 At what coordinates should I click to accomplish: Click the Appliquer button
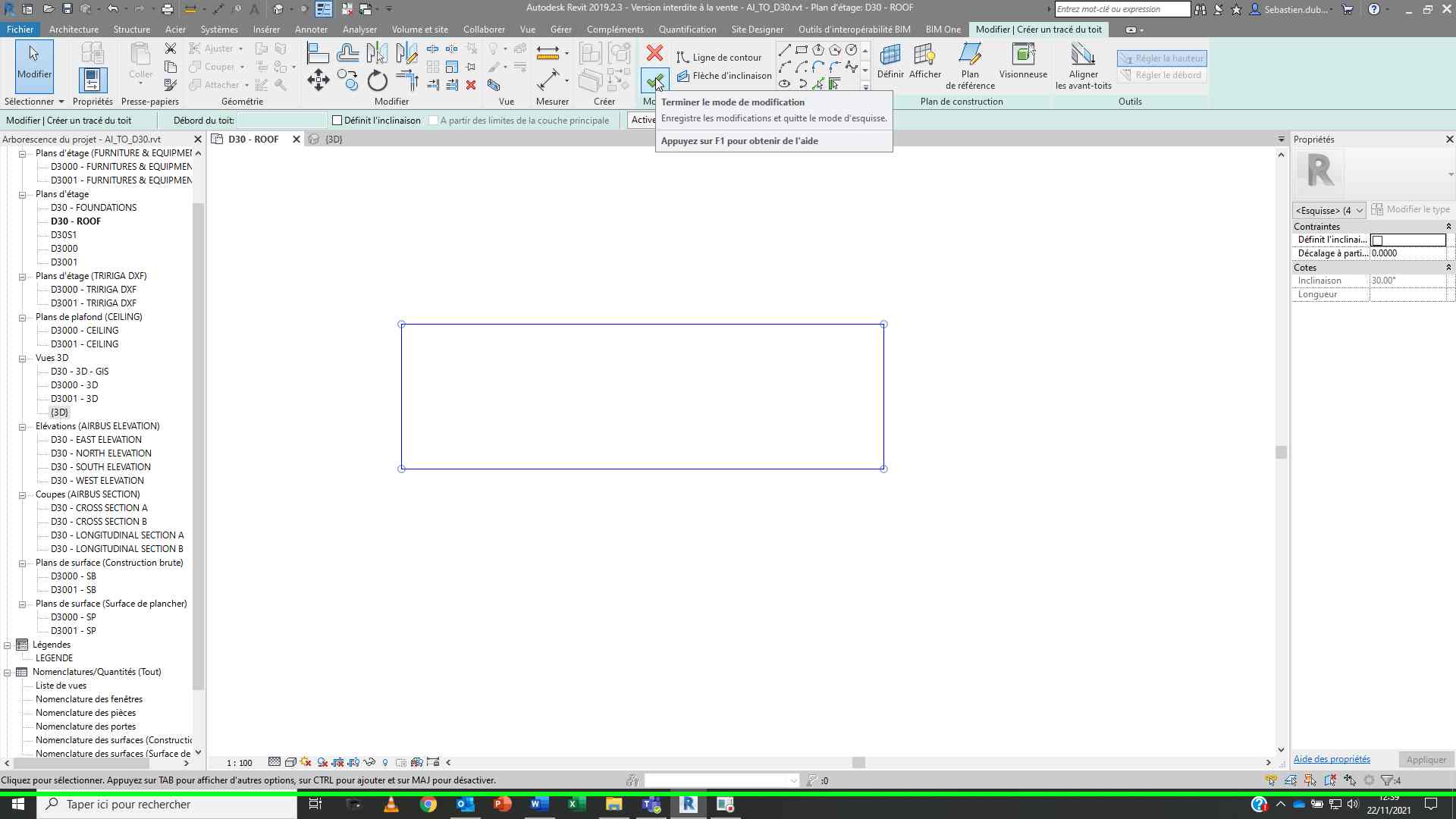coord(1426,759)
